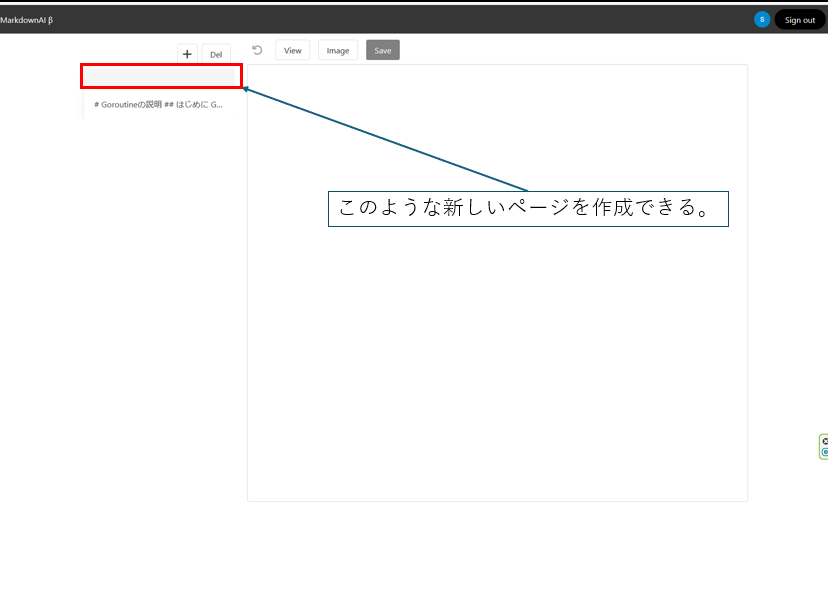The image size is (828, 612).
Task: Click the plus icon to add a page
Action: [187, 54]
